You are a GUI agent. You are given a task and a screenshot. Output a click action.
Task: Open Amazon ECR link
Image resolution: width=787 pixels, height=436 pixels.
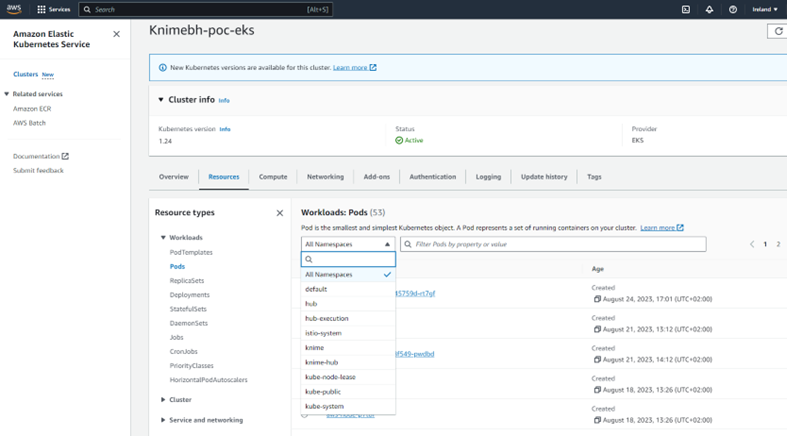pos(32,108)
